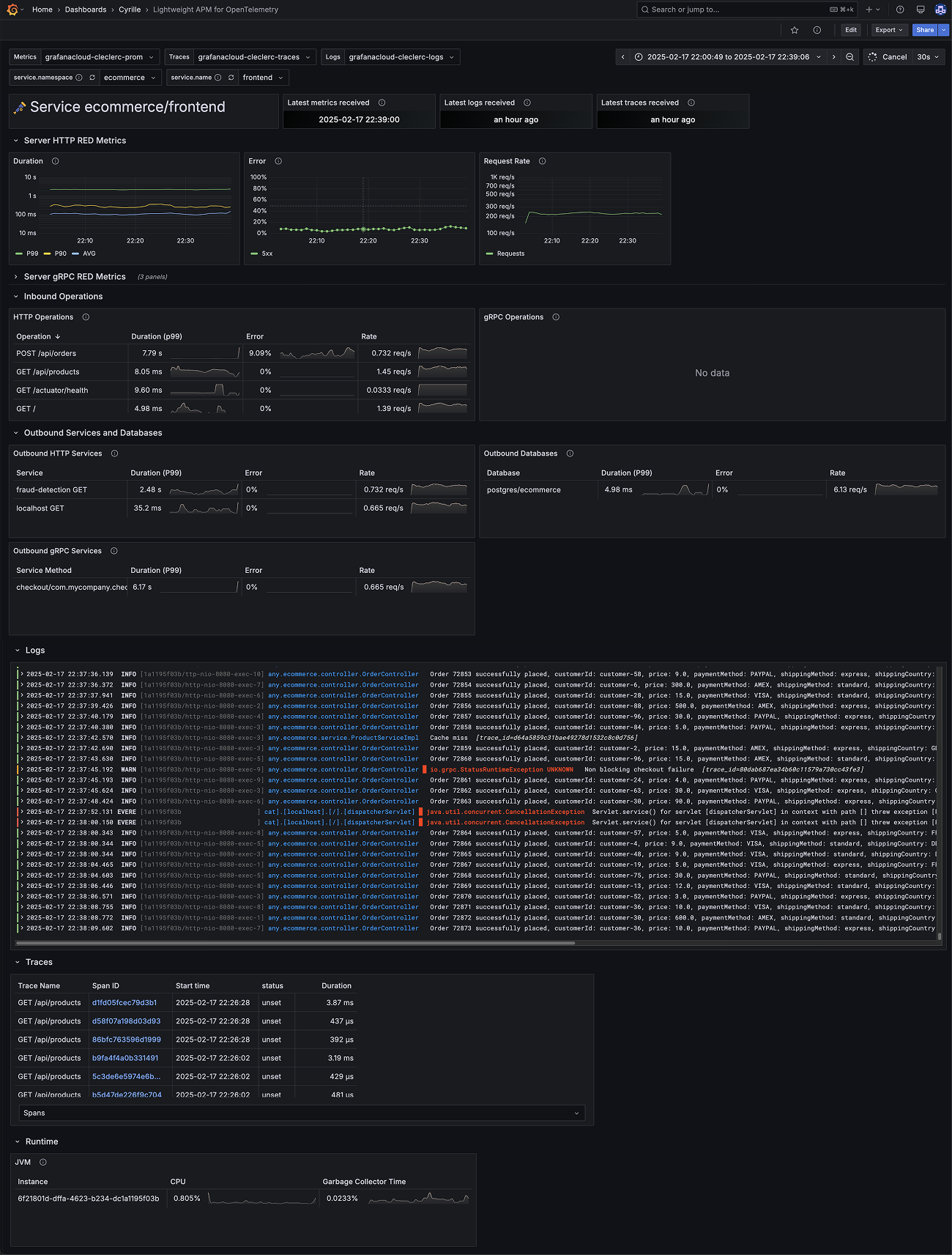
Task: Toggle 5xx series in Error legend
Action: coord(267,253)
